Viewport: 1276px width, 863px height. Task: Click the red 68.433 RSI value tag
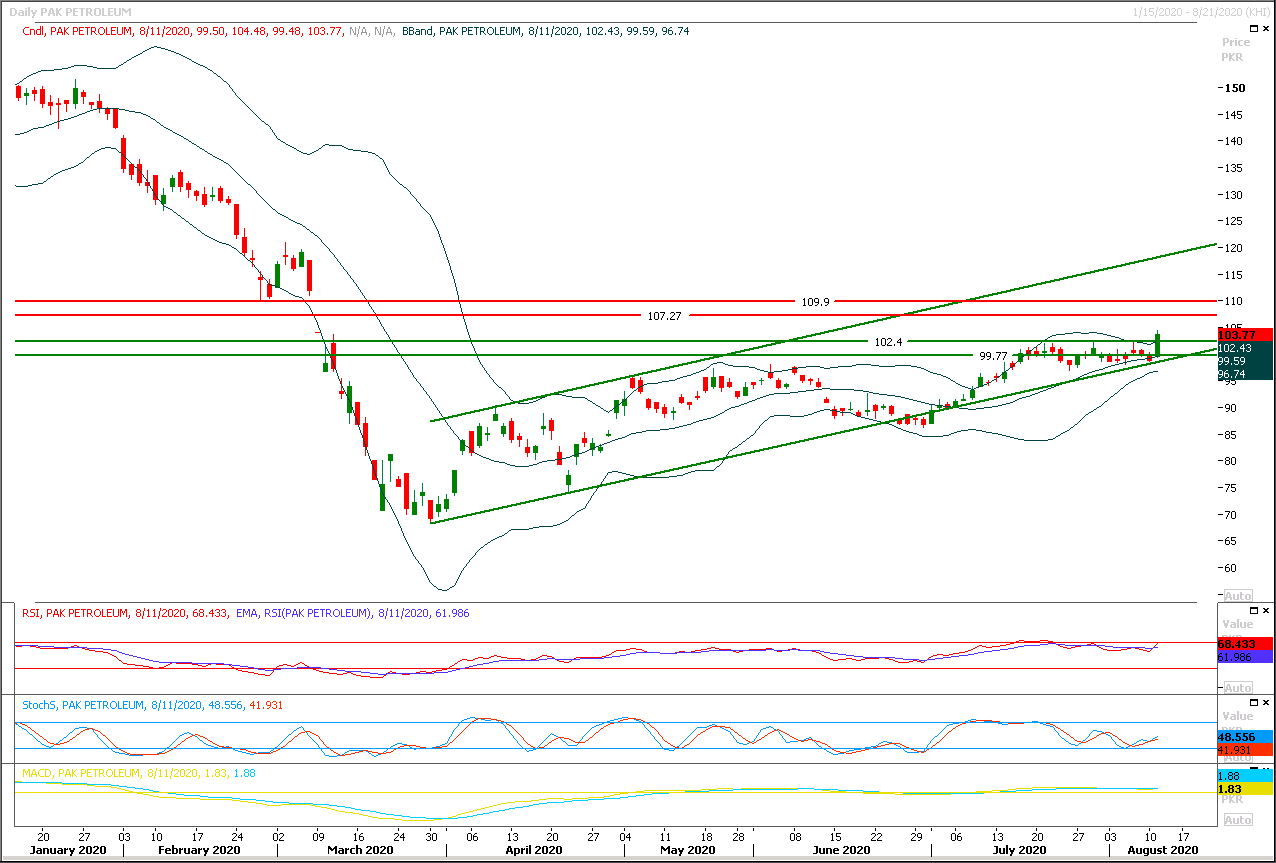coord(1244,643)
